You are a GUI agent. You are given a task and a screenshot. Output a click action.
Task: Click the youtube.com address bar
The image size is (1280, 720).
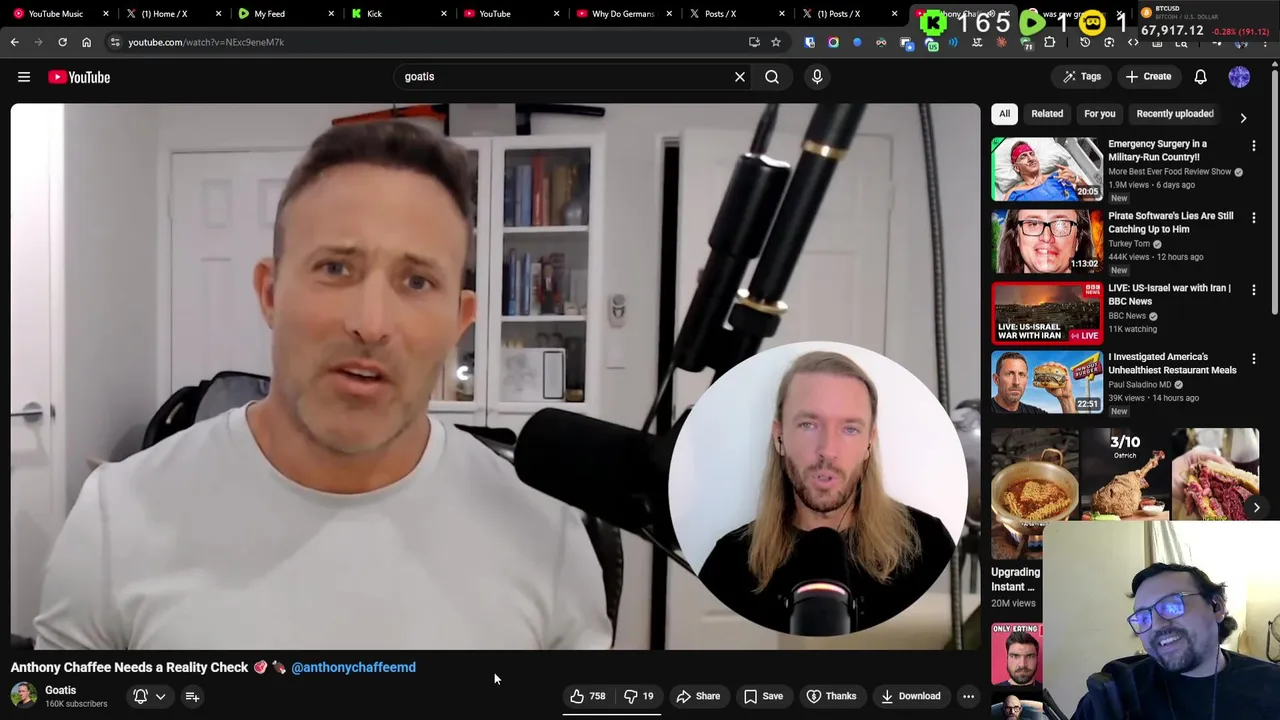[x=430, y=42]
